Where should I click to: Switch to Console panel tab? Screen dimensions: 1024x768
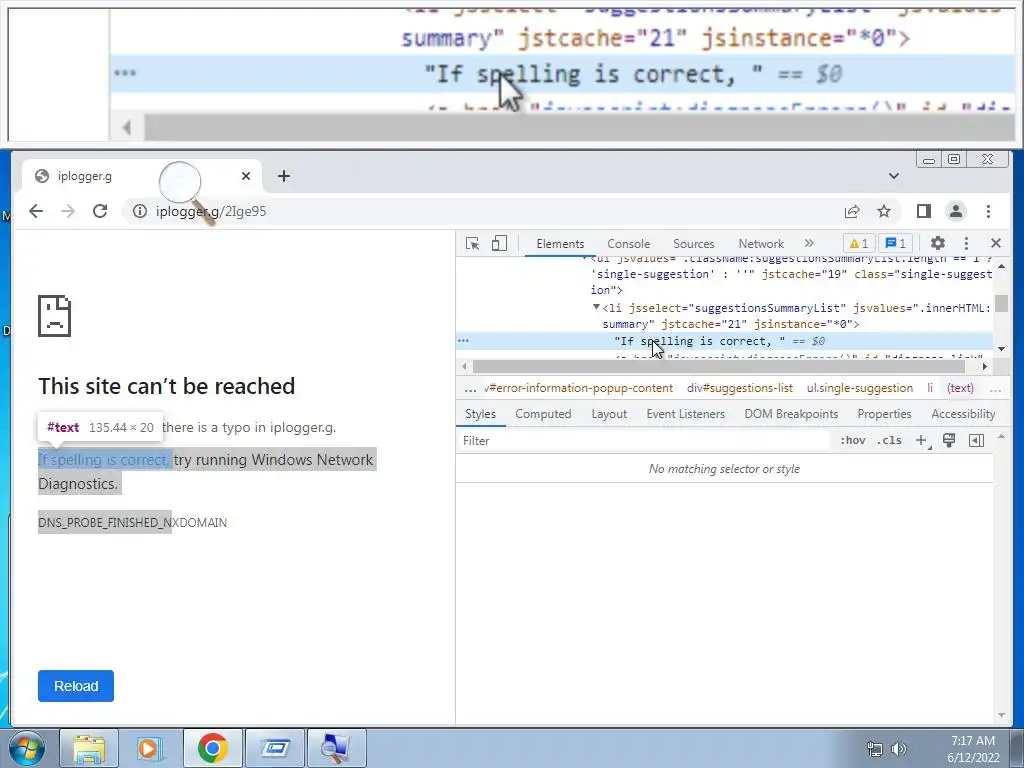[x=628, y=244]
